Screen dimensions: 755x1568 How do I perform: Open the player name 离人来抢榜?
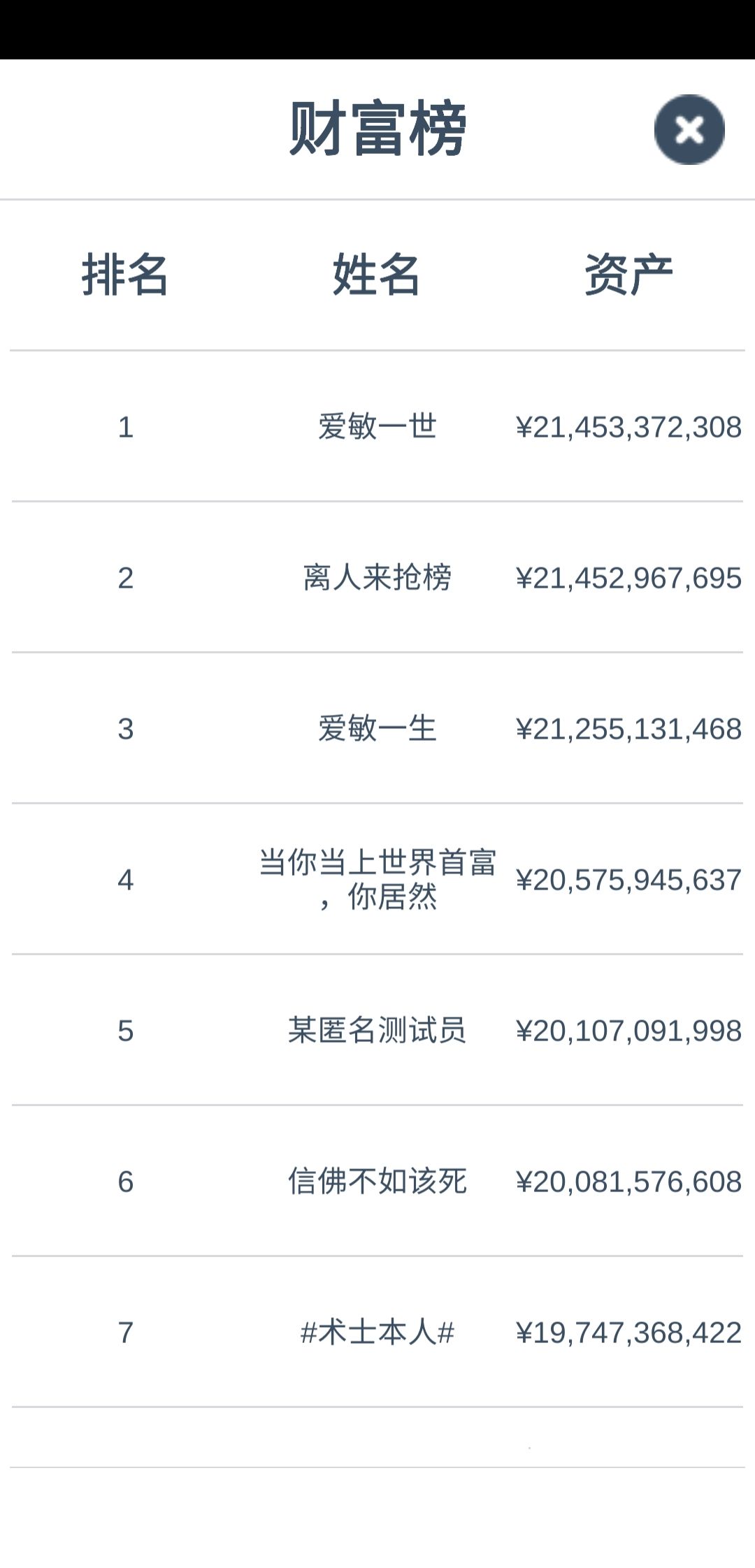pos(377,578)
